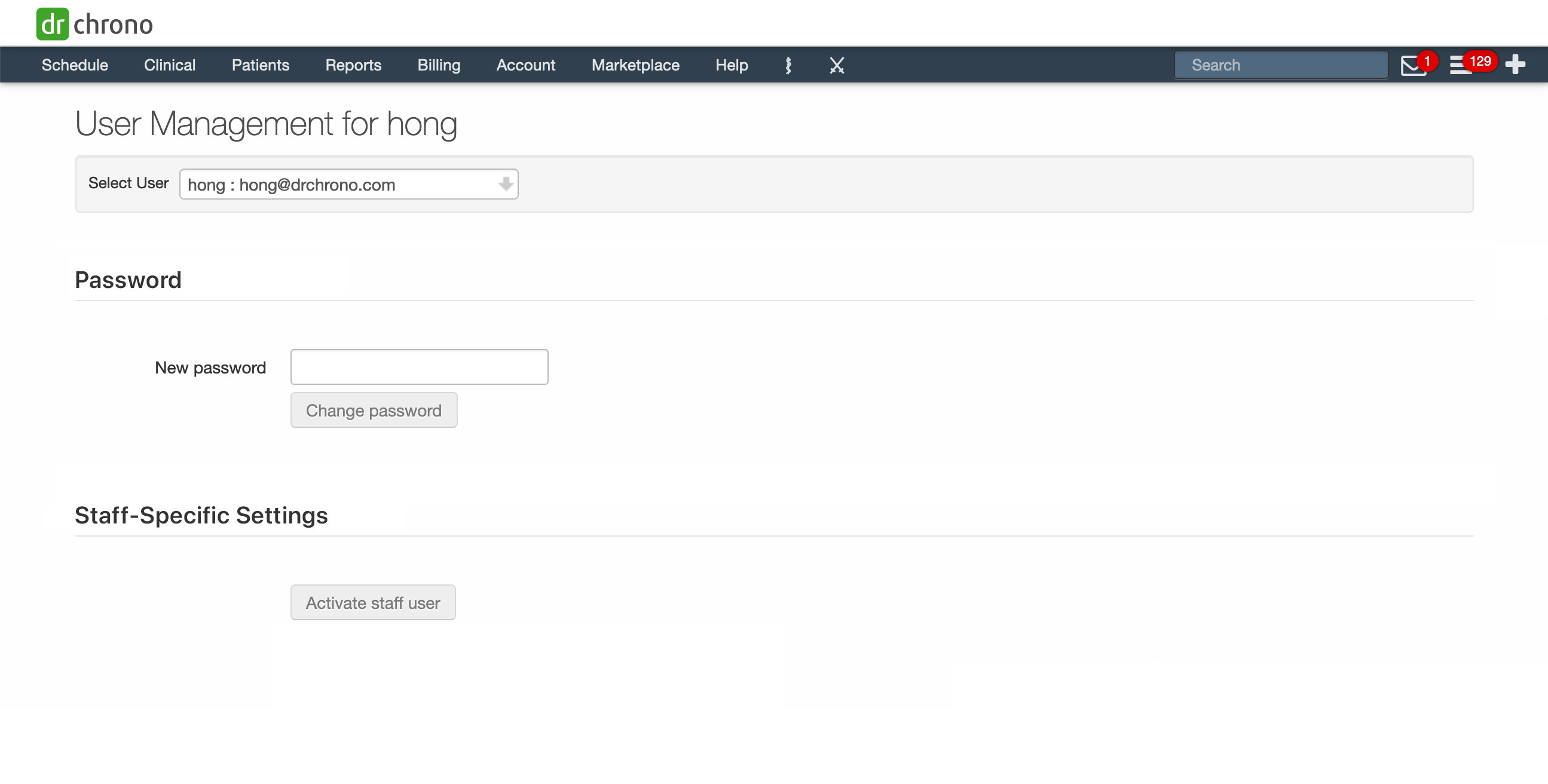
Task: Click the New password label
Action: (x=210, y=367)
